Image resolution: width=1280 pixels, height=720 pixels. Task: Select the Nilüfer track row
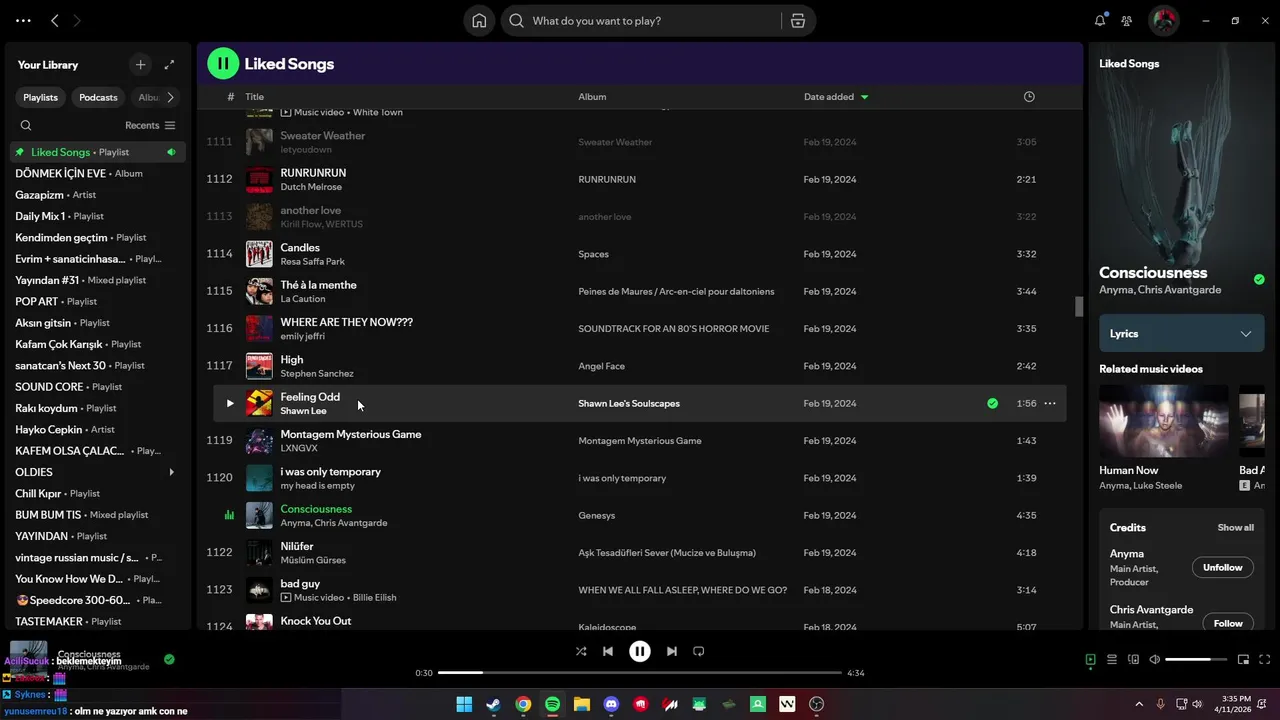tap(640, 553)
